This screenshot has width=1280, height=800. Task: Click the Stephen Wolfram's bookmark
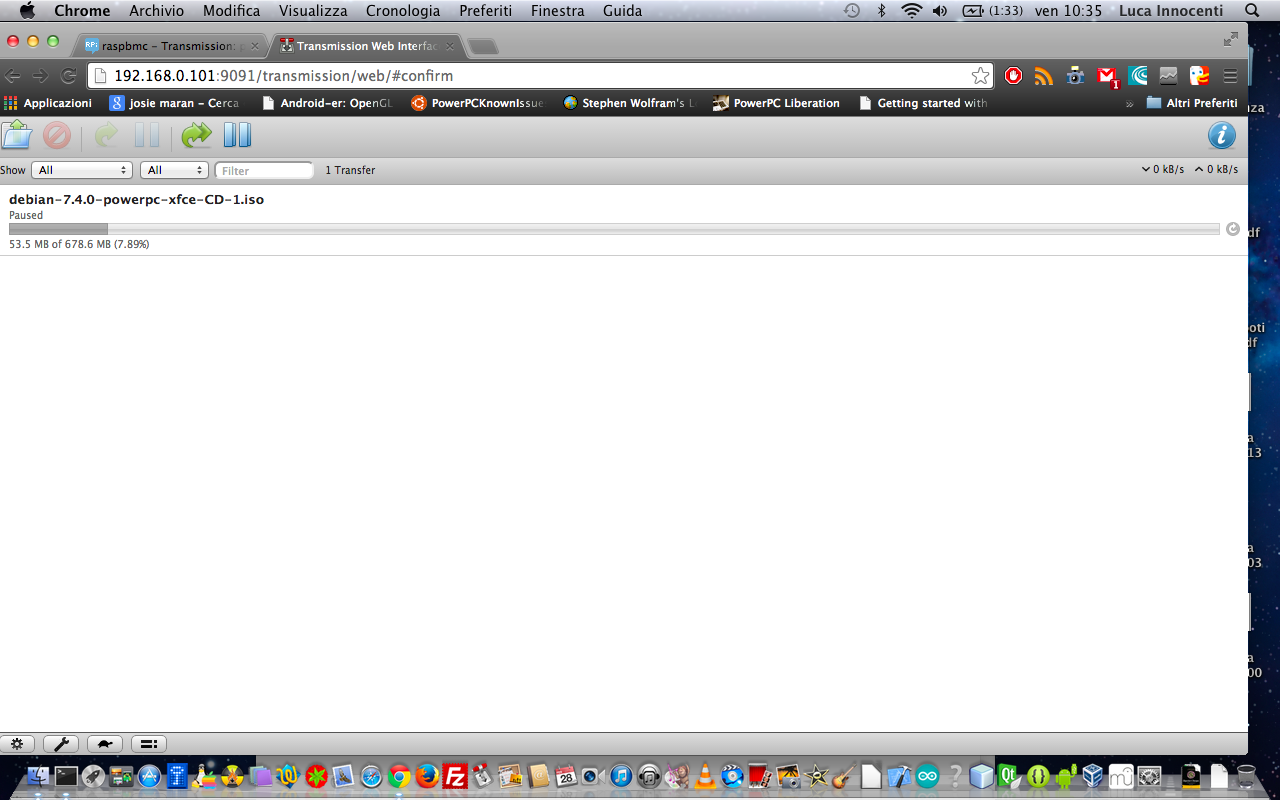(628, 103)
